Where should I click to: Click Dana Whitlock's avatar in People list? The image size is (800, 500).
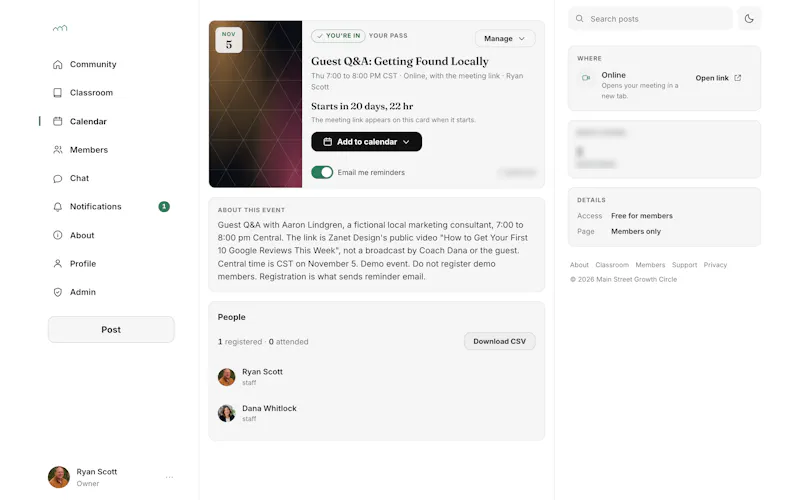tap(227, 413)
